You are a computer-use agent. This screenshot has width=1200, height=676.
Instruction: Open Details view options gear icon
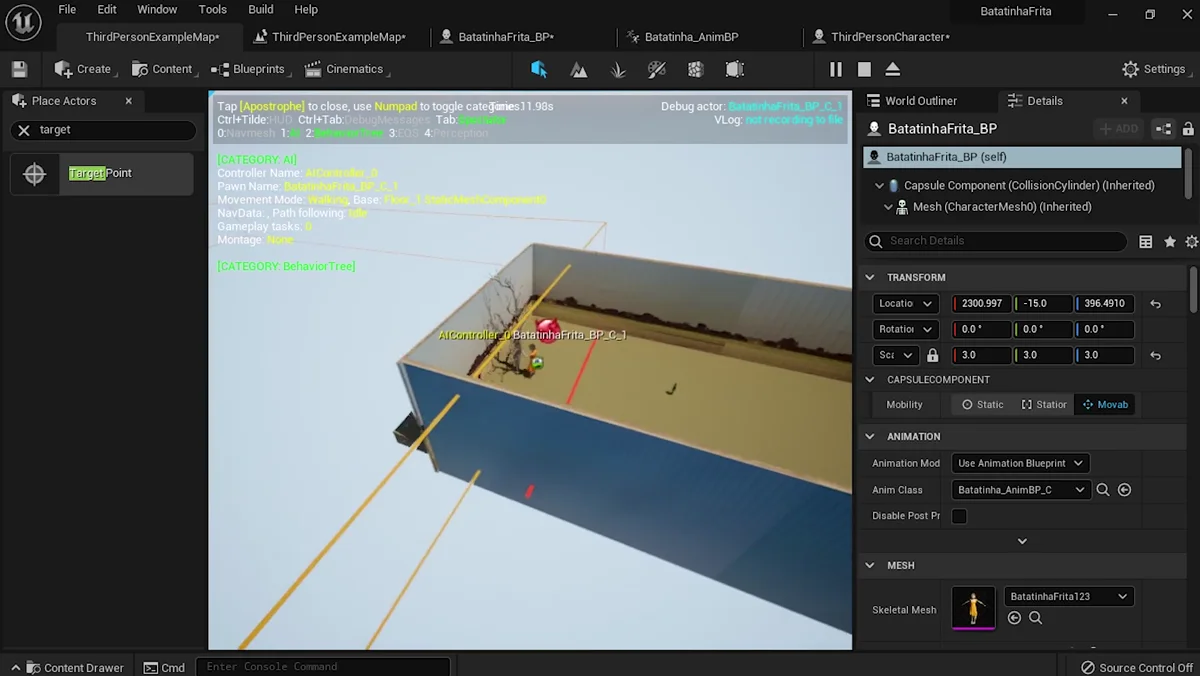1191,241
